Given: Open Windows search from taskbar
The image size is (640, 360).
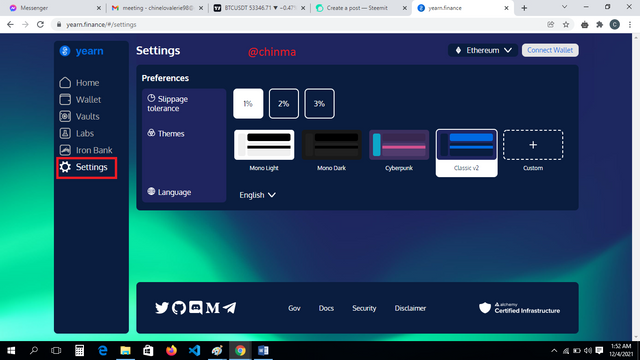Looking at the screenshot, I should point(34,351).
